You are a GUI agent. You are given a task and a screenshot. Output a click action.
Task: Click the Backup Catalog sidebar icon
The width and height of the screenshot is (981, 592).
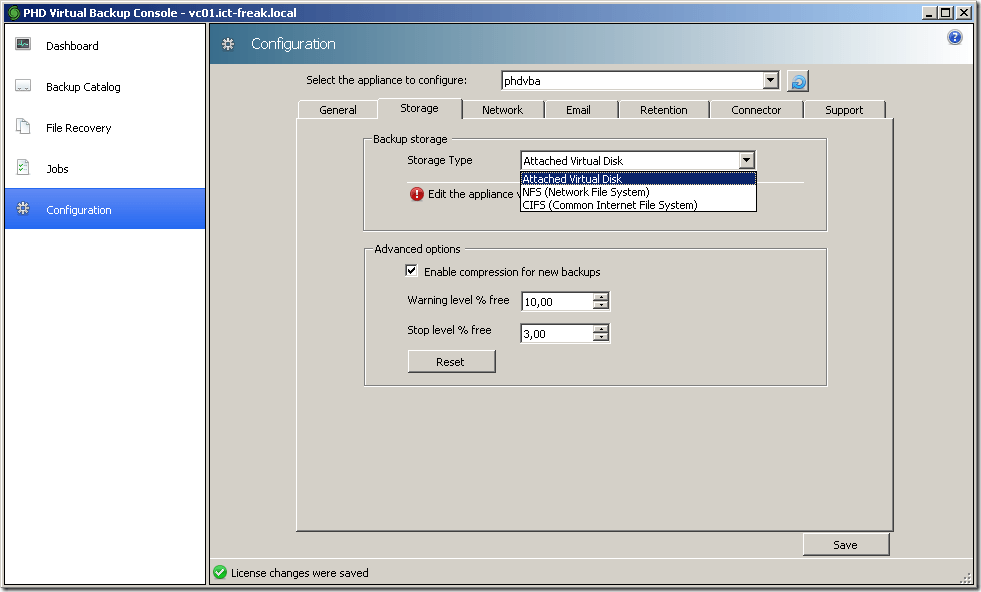coord(23,87)
